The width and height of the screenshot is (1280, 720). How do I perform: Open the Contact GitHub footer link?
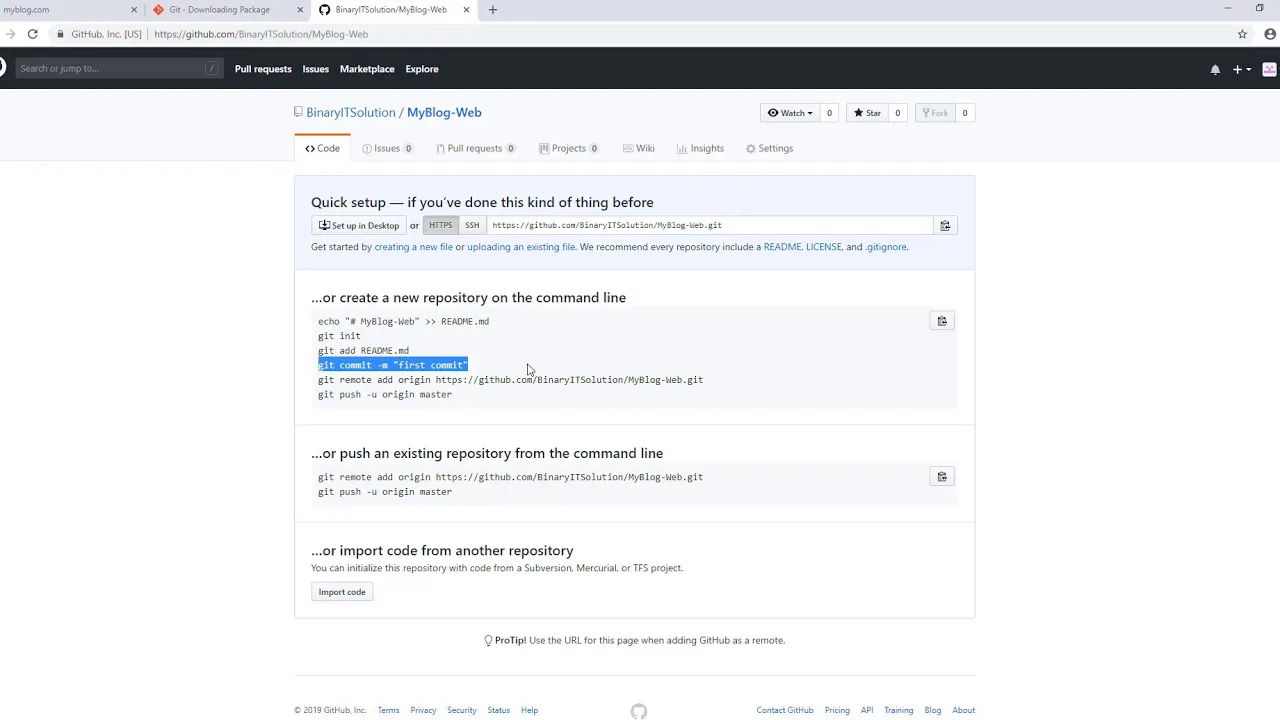click(785, 711)
